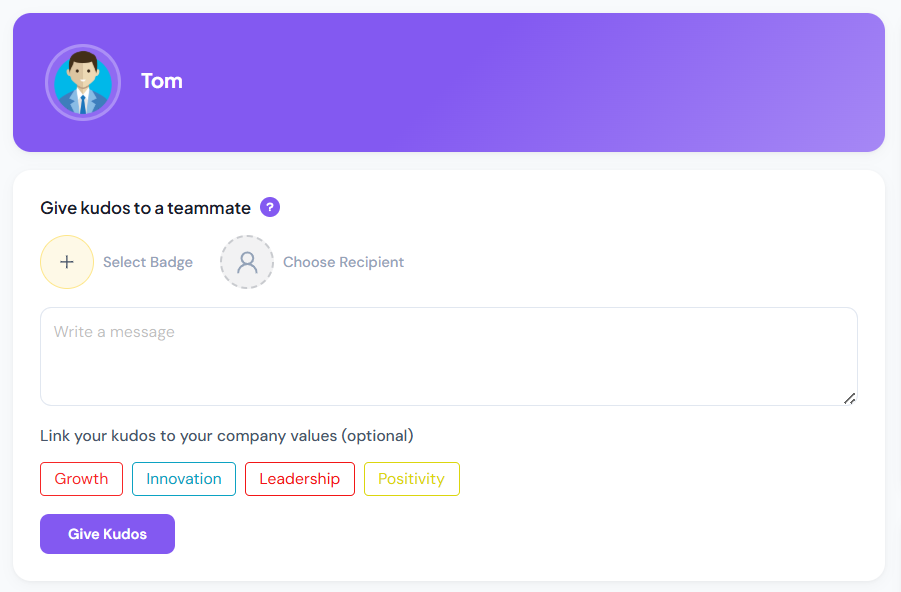Grab the message box resize handle
The width and height of the screenshot is (901, 592).
click(x=849, y=398)
